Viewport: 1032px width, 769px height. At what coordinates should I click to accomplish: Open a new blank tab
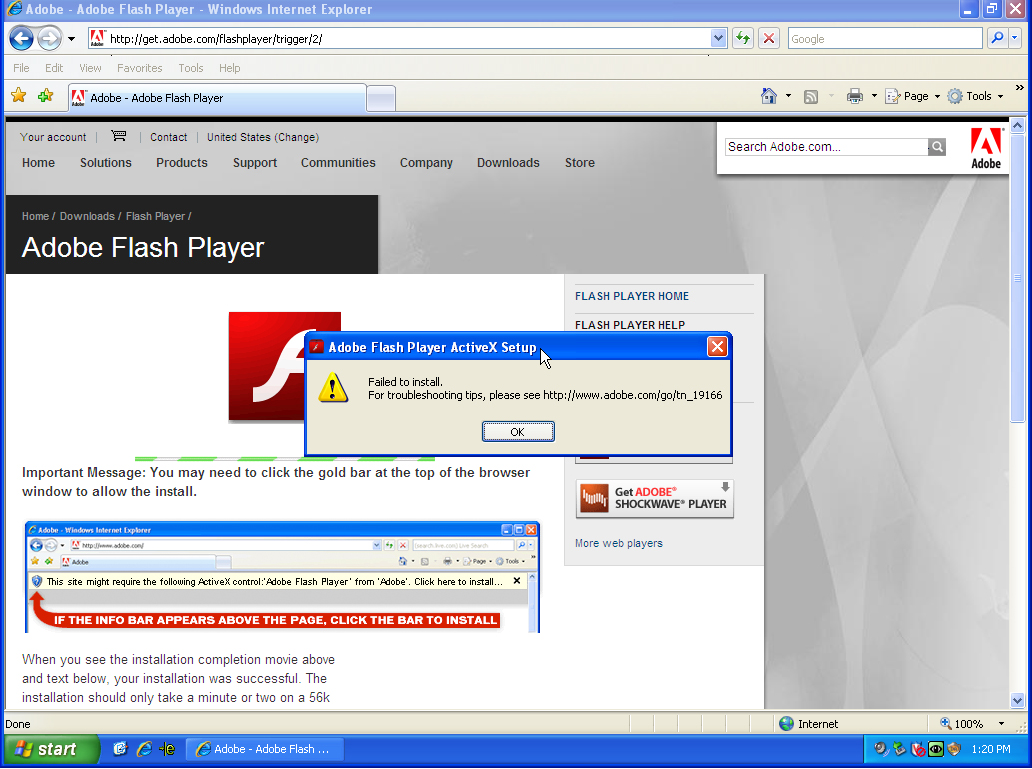point(380,99)
